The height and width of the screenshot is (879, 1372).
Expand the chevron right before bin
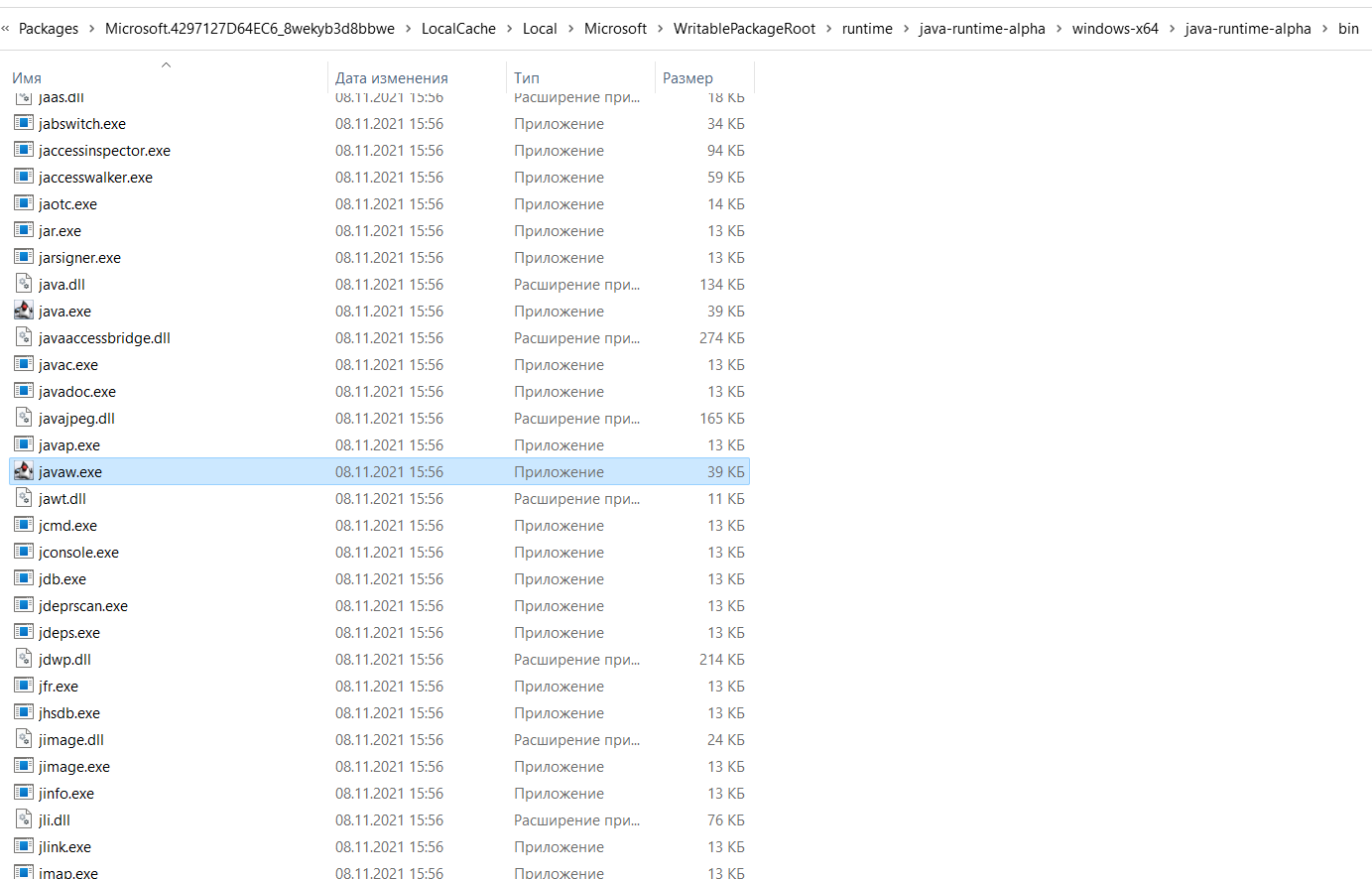tap(1325, 29)
